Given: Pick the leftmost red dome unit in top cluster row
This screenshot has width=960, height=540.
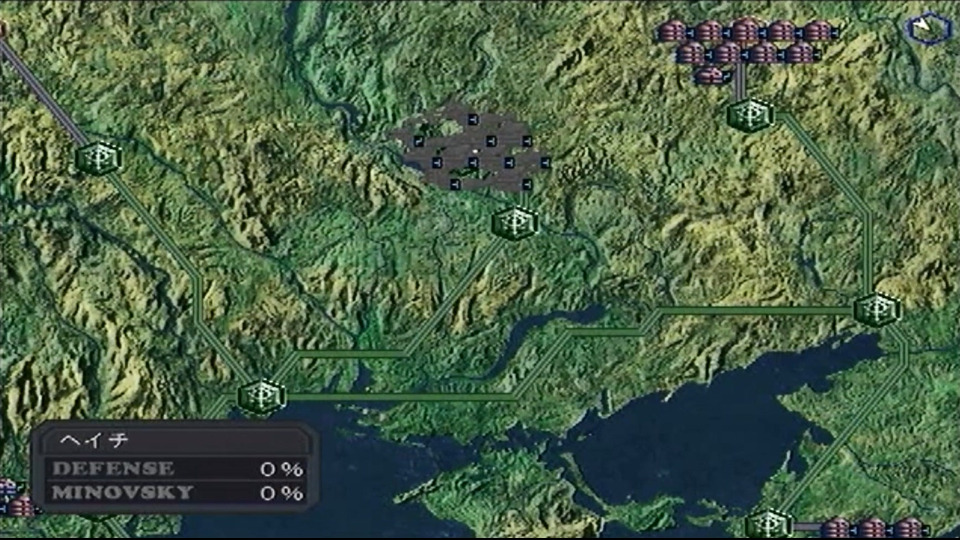Looking at the screenshot, I should click(x=672, y=31).
